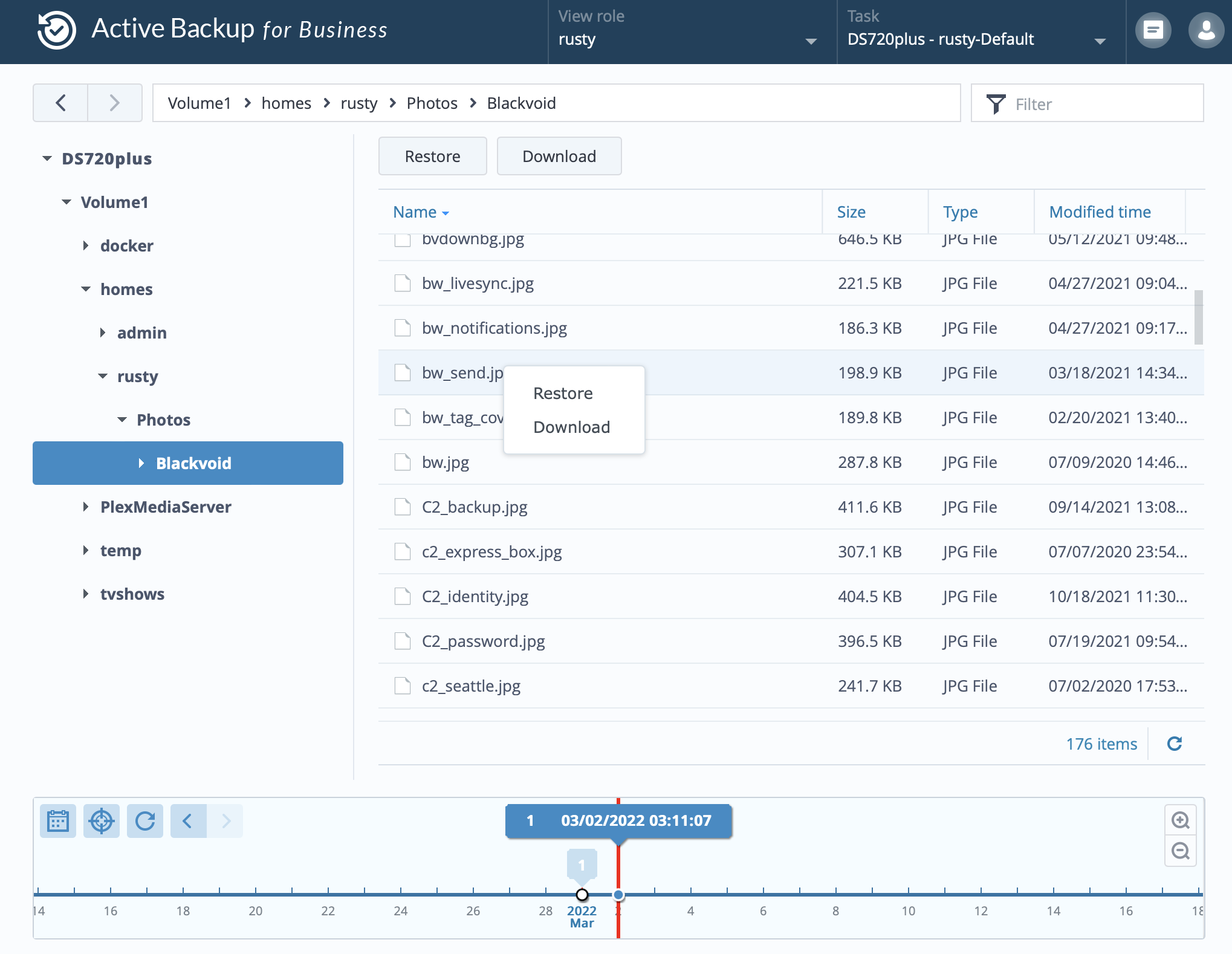
Task: Navigate to rusty in the breadcrumb path
Action: click(359, 103)
